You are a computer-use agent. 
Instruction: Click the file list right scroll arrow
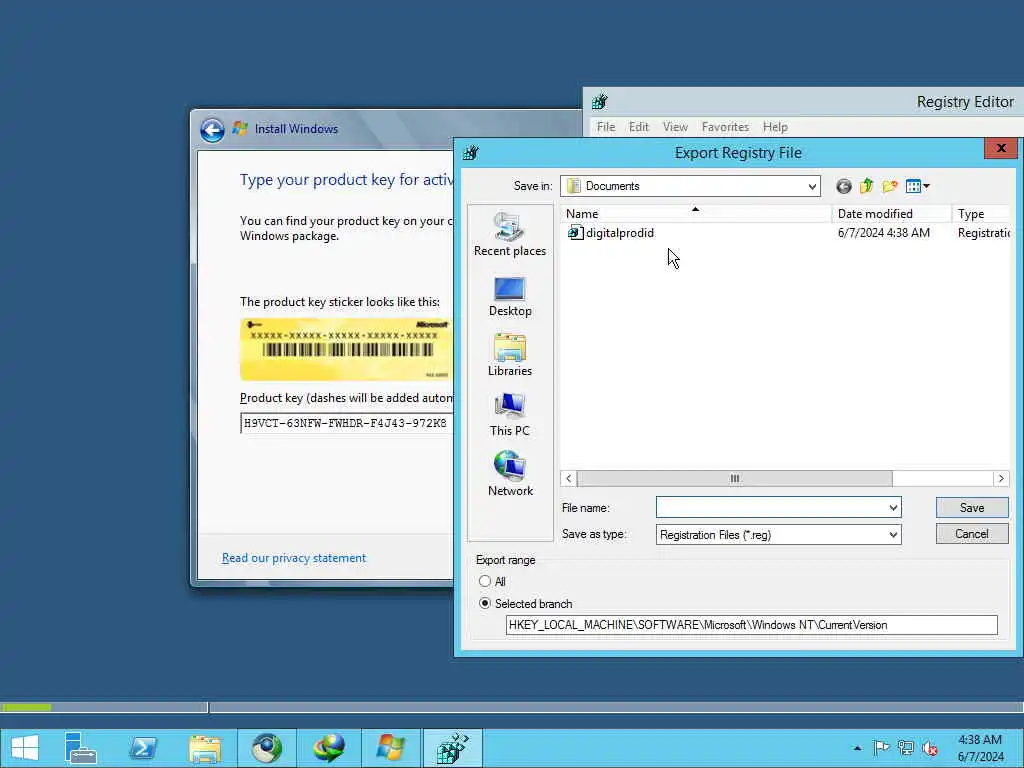1001,479
